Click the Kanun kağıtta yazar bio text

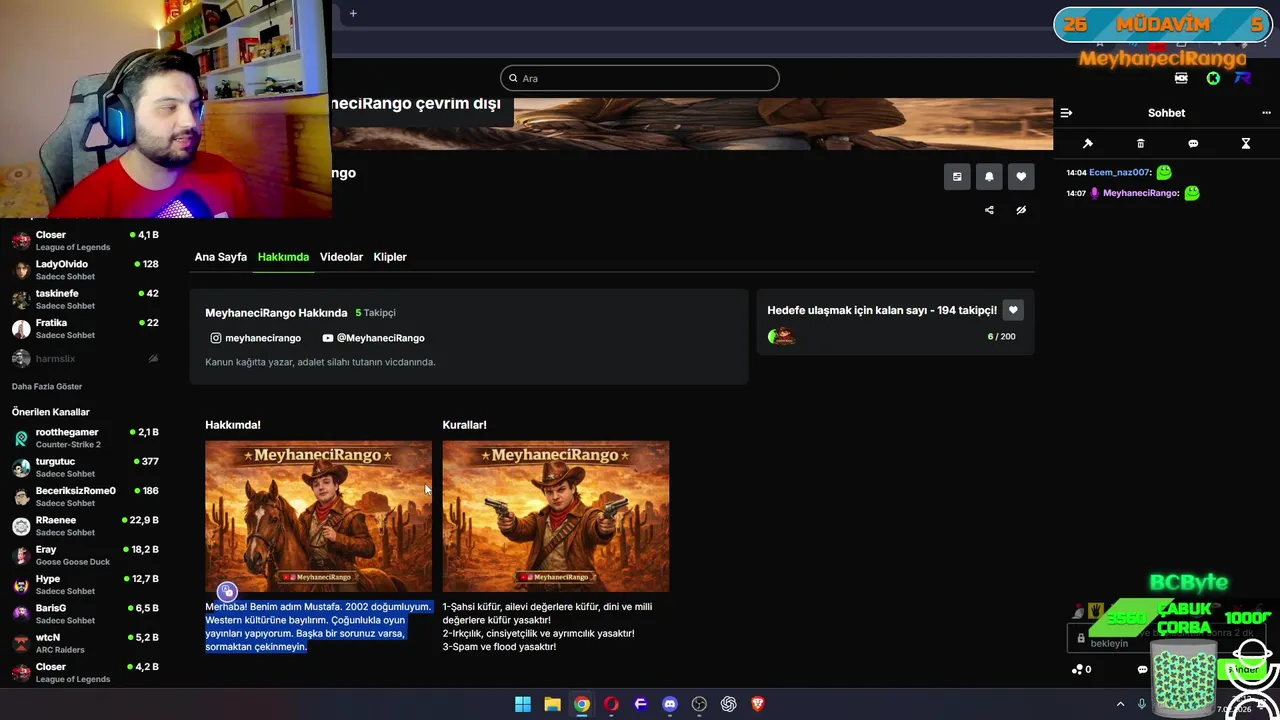[x=320, y=362]
